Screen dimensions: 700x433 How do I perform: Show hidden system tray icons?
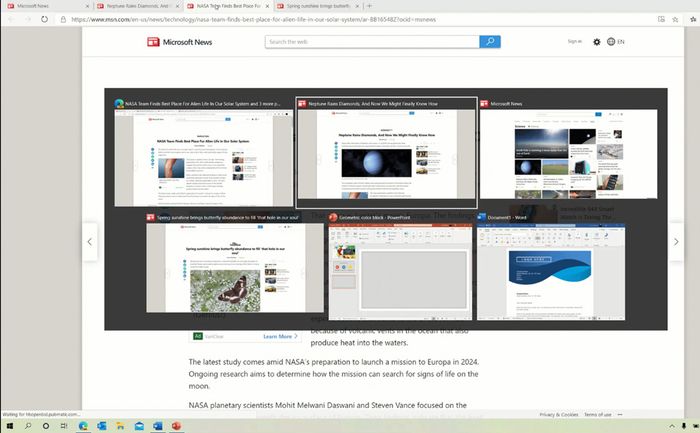point(671,426)
